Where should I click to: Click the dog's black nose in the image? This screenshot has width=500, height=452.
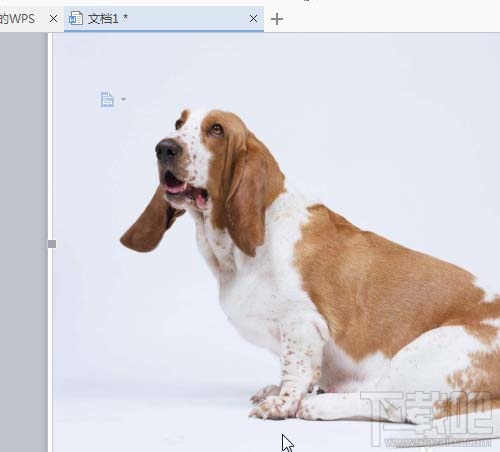(168, 149)
